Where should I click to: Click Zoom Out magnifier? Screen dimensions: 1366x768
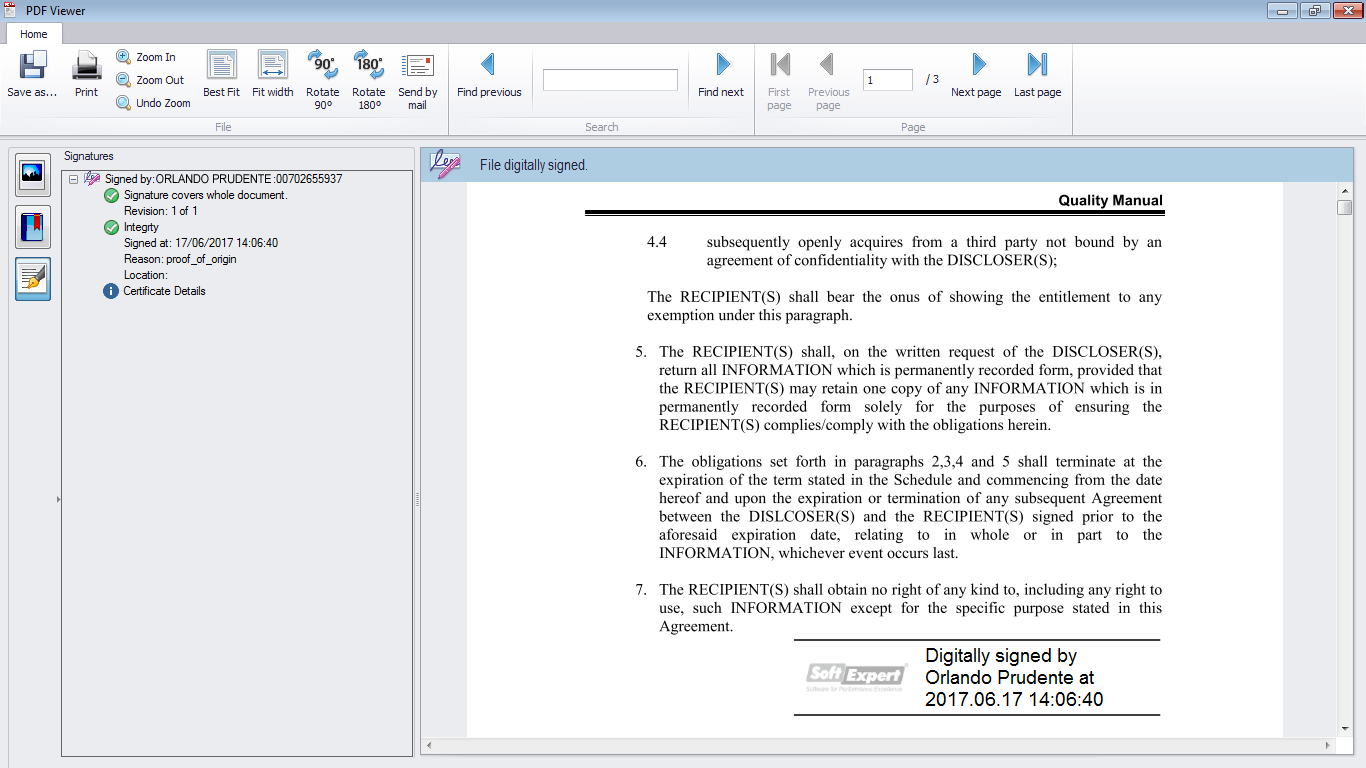(124, 80)
